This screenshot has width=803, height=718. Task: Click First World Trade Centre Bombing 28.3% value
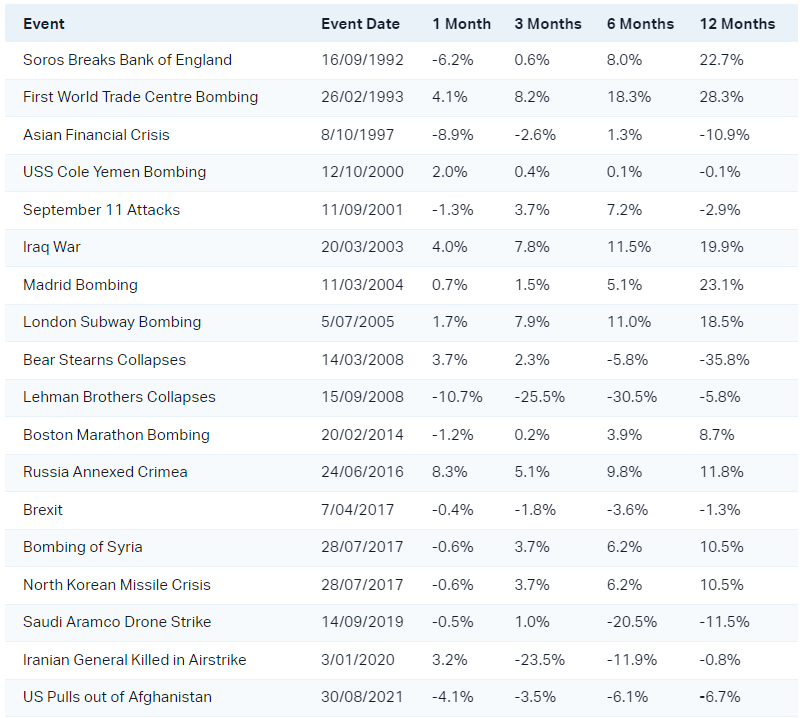coord(722,97)
